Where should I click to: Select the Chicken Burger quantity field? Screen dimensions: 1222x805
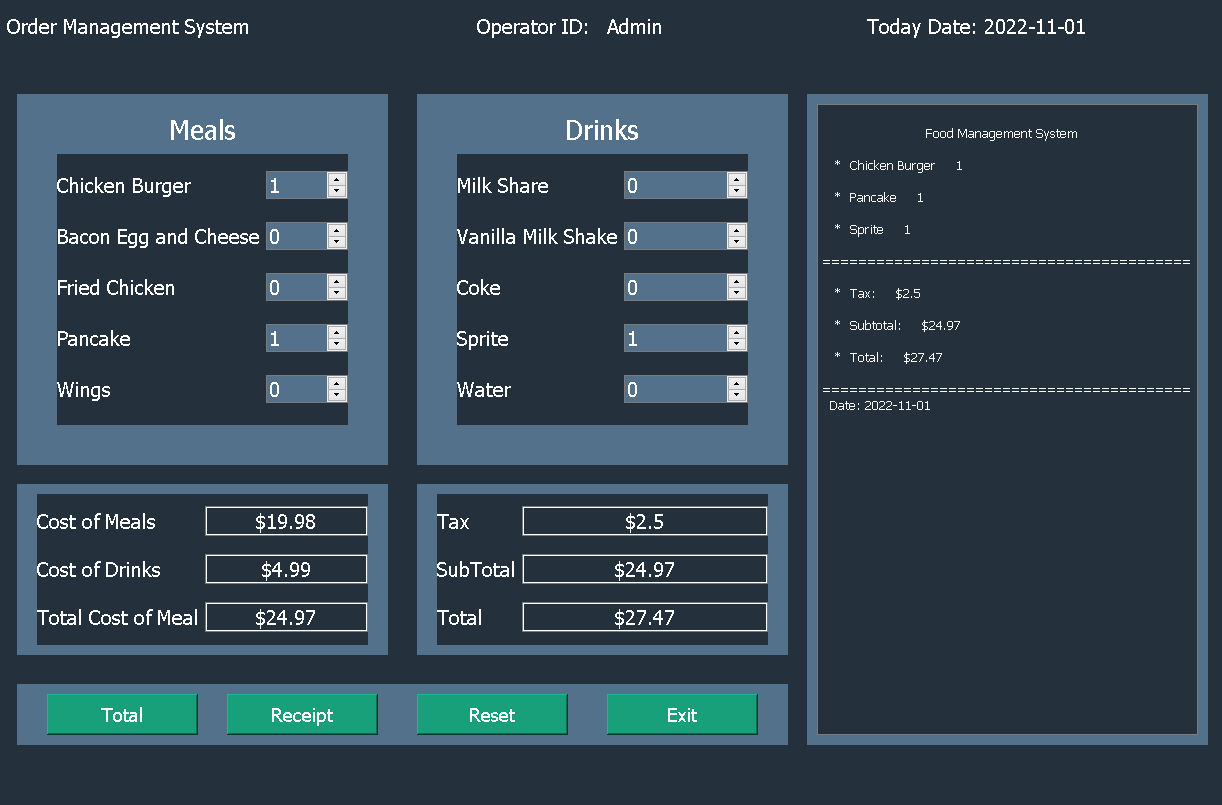(x=295, y=185)
